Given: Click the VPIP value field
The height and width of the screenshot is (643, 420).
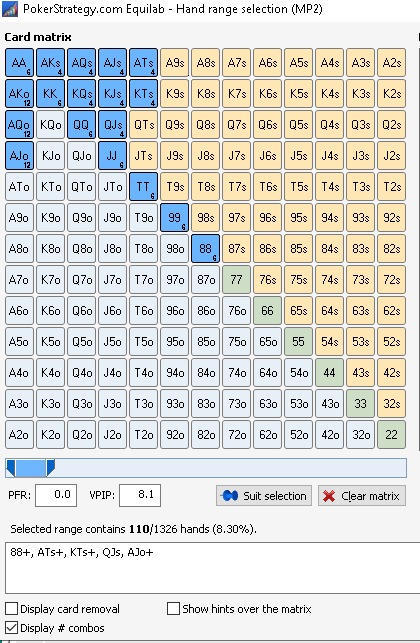Looking at the screenshot, I should tap(140, 495).
